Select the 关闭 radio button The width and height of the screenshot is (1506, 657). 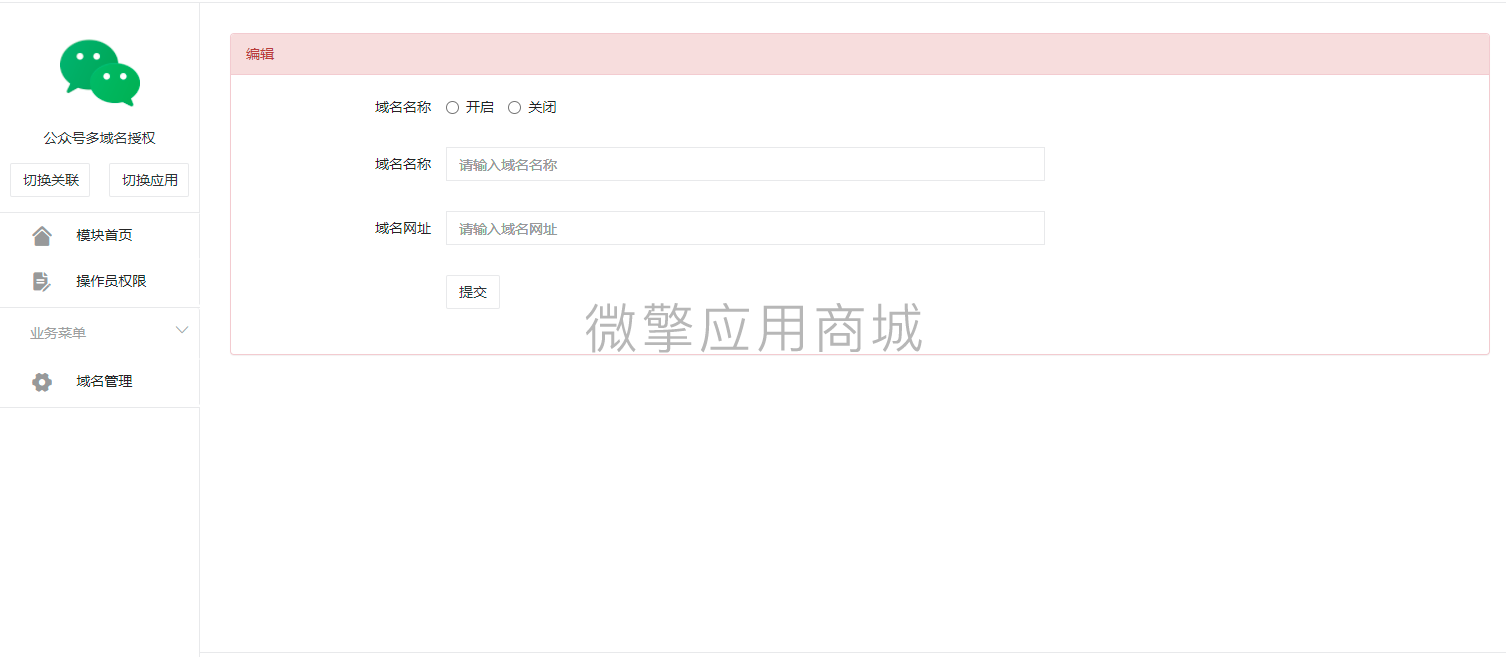[514, 108]
